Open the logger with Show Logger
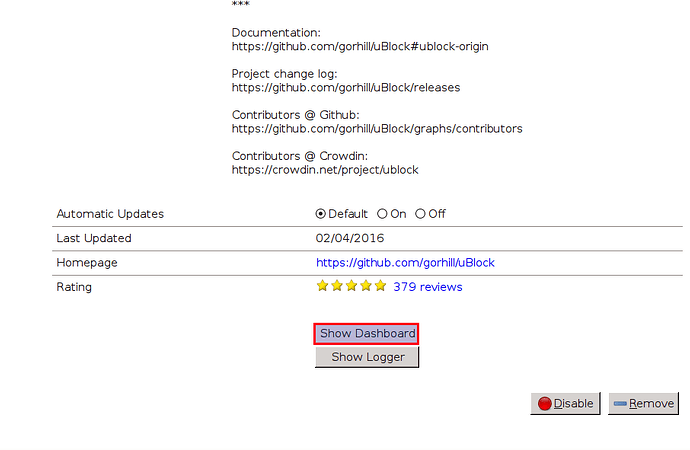Viewport: 690px width, 450px height. (367, 357)
